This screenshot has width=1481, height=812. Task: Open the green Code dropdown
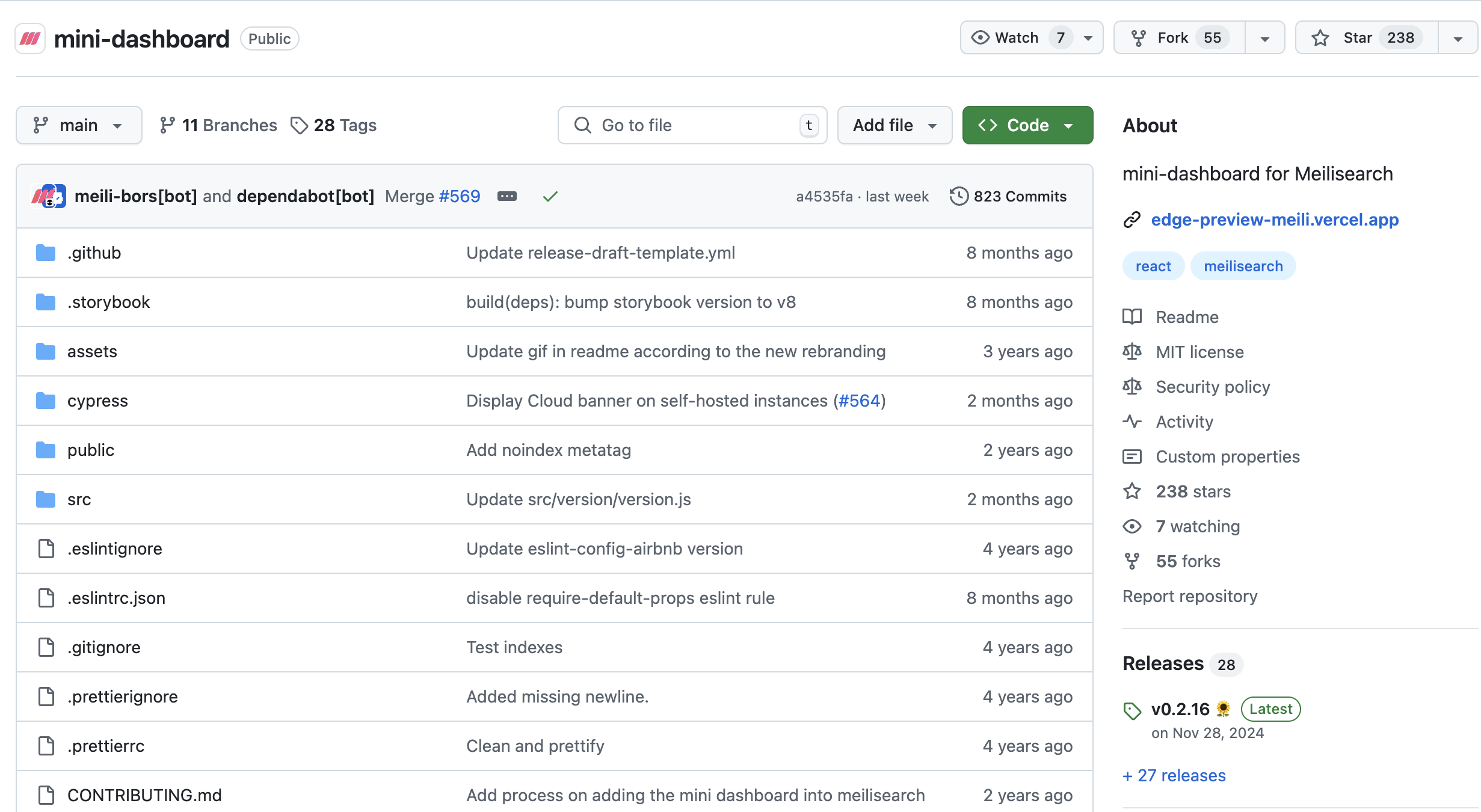tap(1027, 125)
